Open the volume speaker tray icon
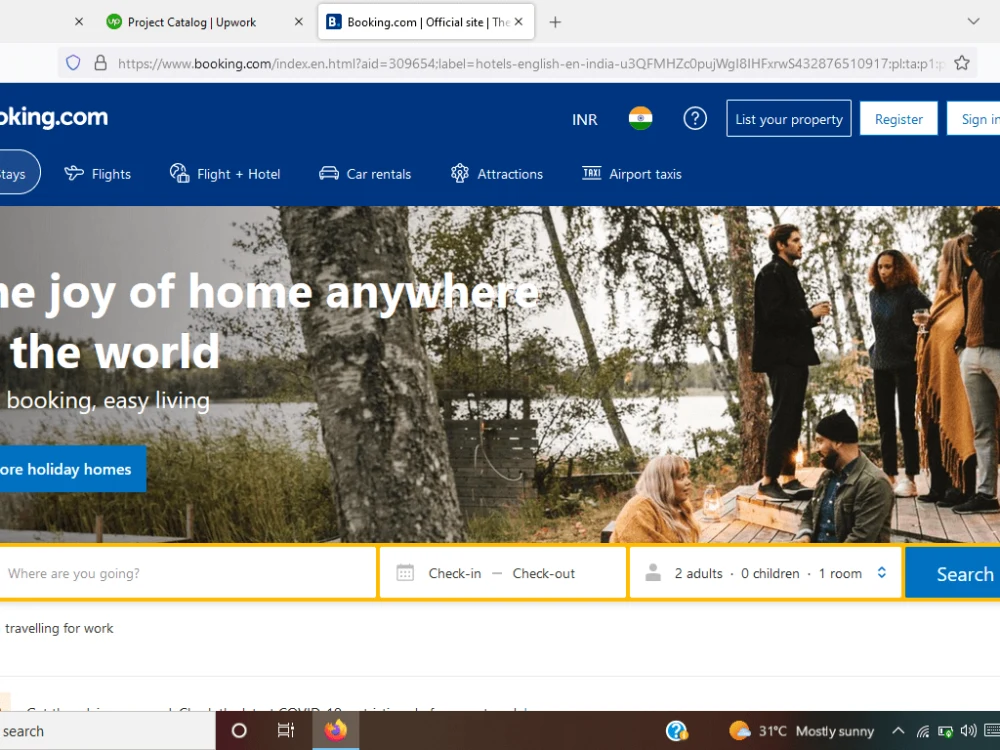This screenshot has width=1000, height=750. [x=969, y=731]
